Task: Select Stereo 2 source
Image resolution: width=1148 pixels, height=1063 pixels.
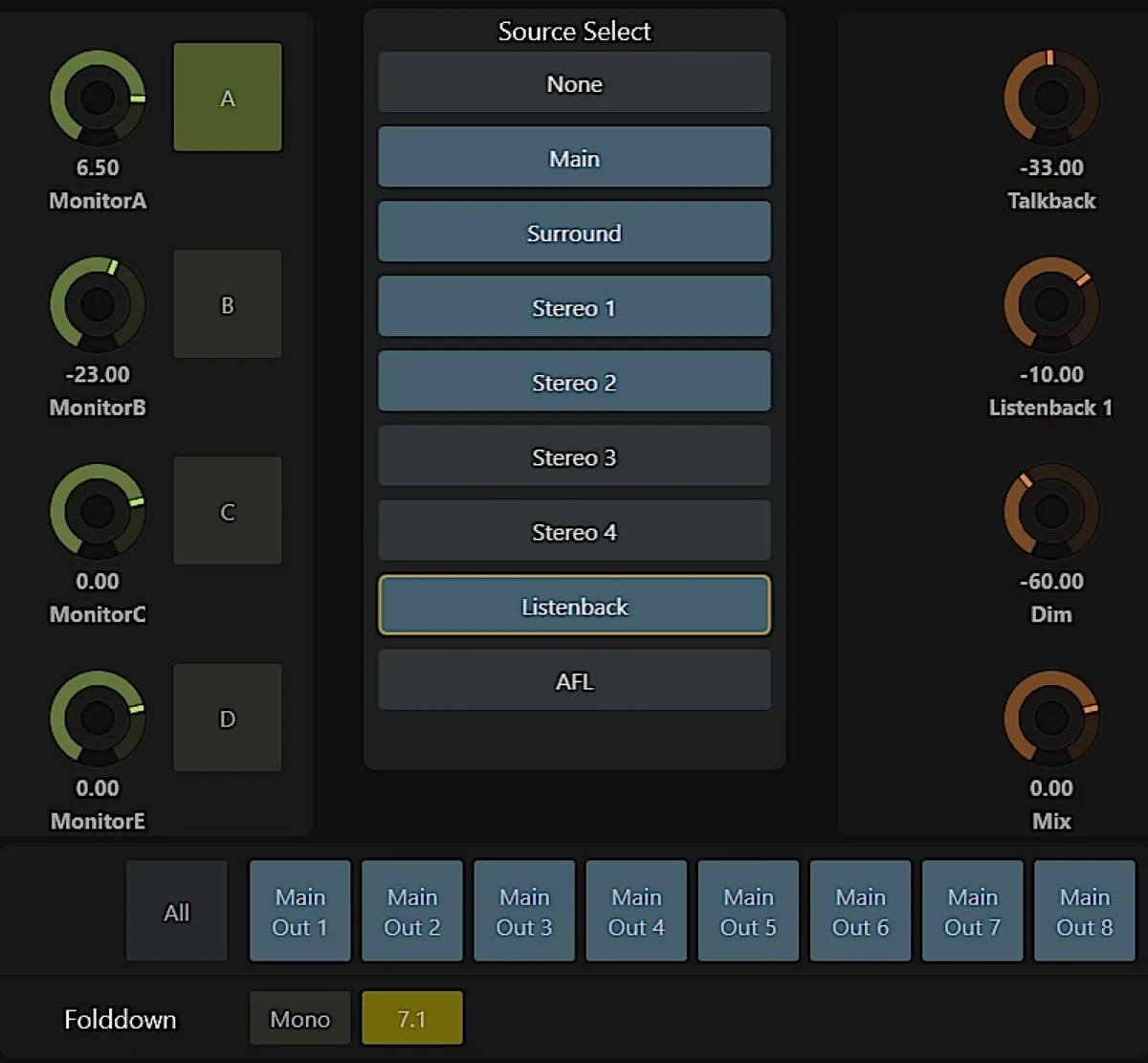Action: 574,382
